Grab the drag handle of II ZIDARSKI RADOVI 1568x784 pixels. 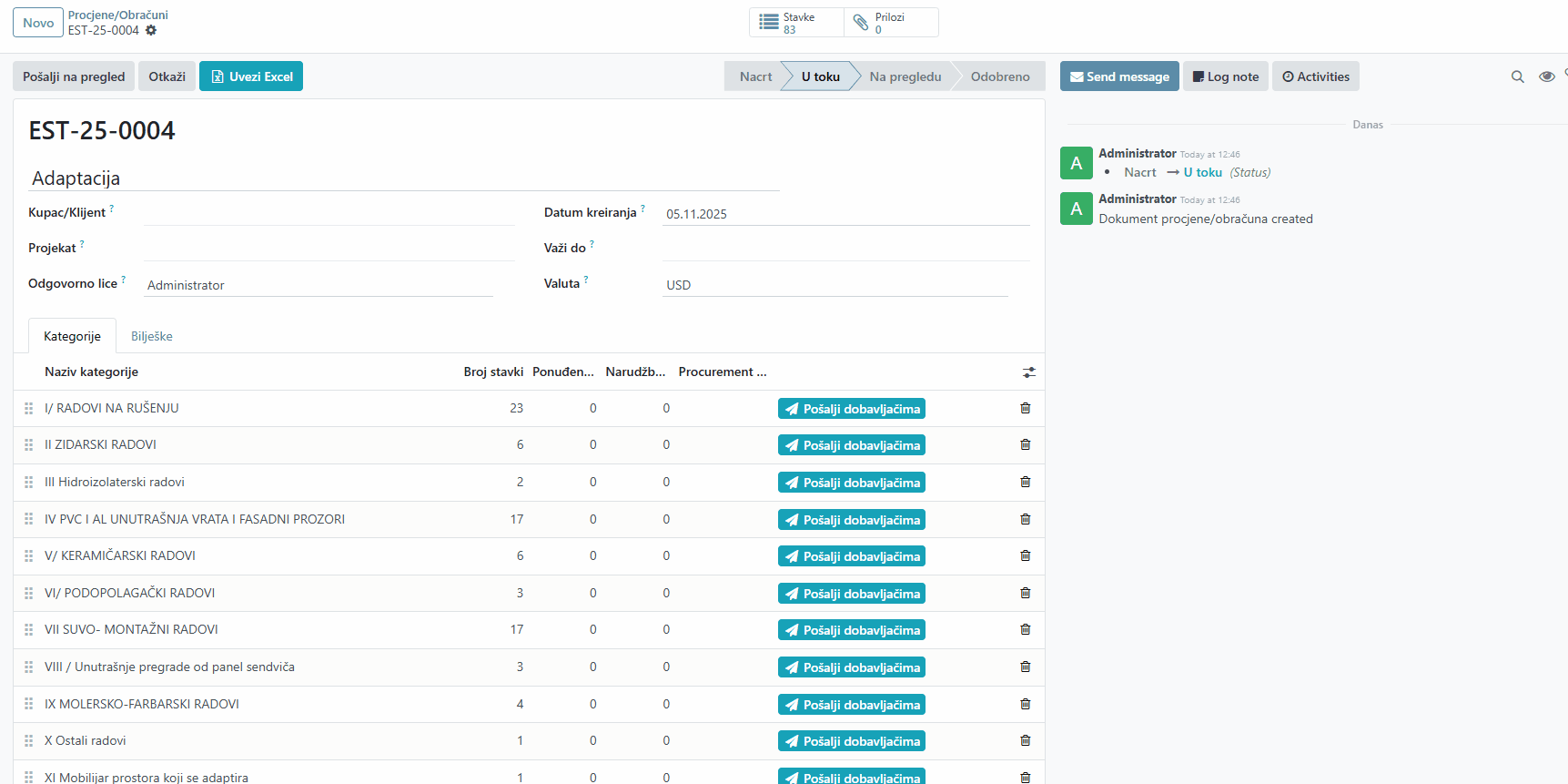[x=29, y=445]
